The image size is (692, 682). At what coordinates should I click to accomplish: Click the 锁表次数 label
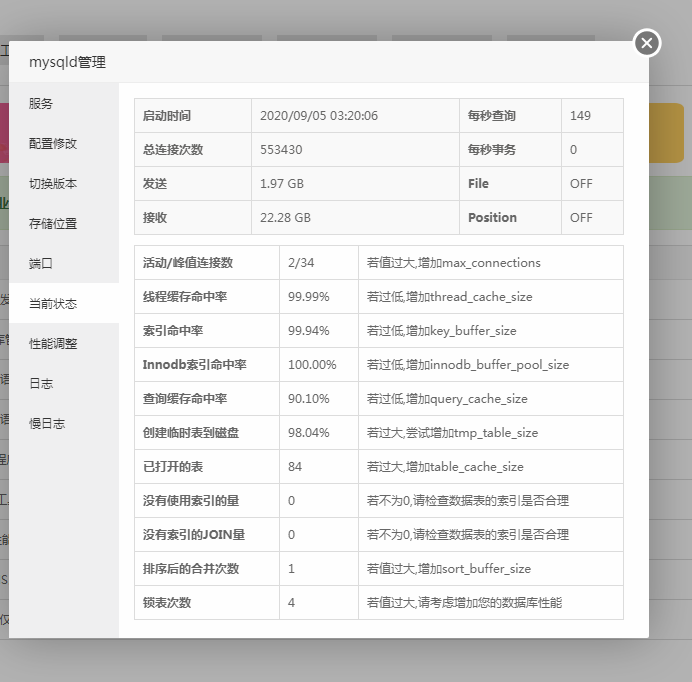tap(167, 603)
